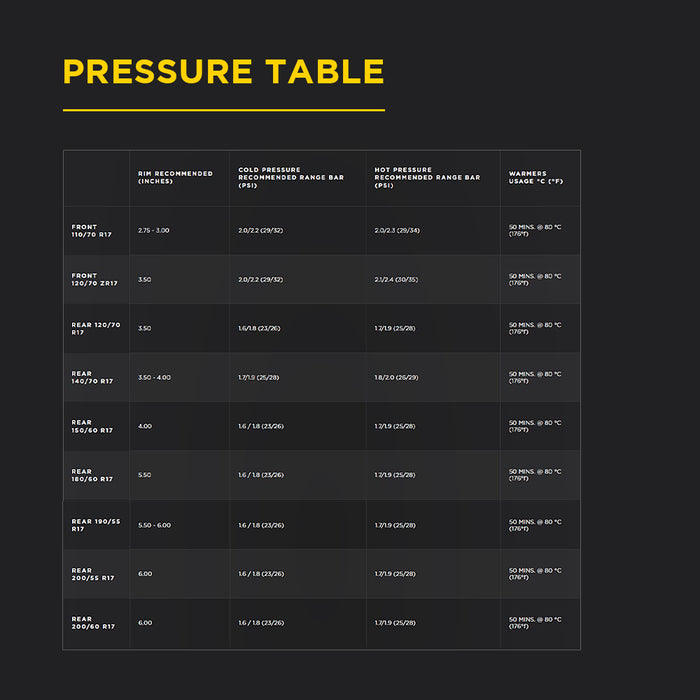Click the REAR 140/70 R17 row label
Image resolution: width=700 pixels, height=700 pixels.
pos(92,377)
